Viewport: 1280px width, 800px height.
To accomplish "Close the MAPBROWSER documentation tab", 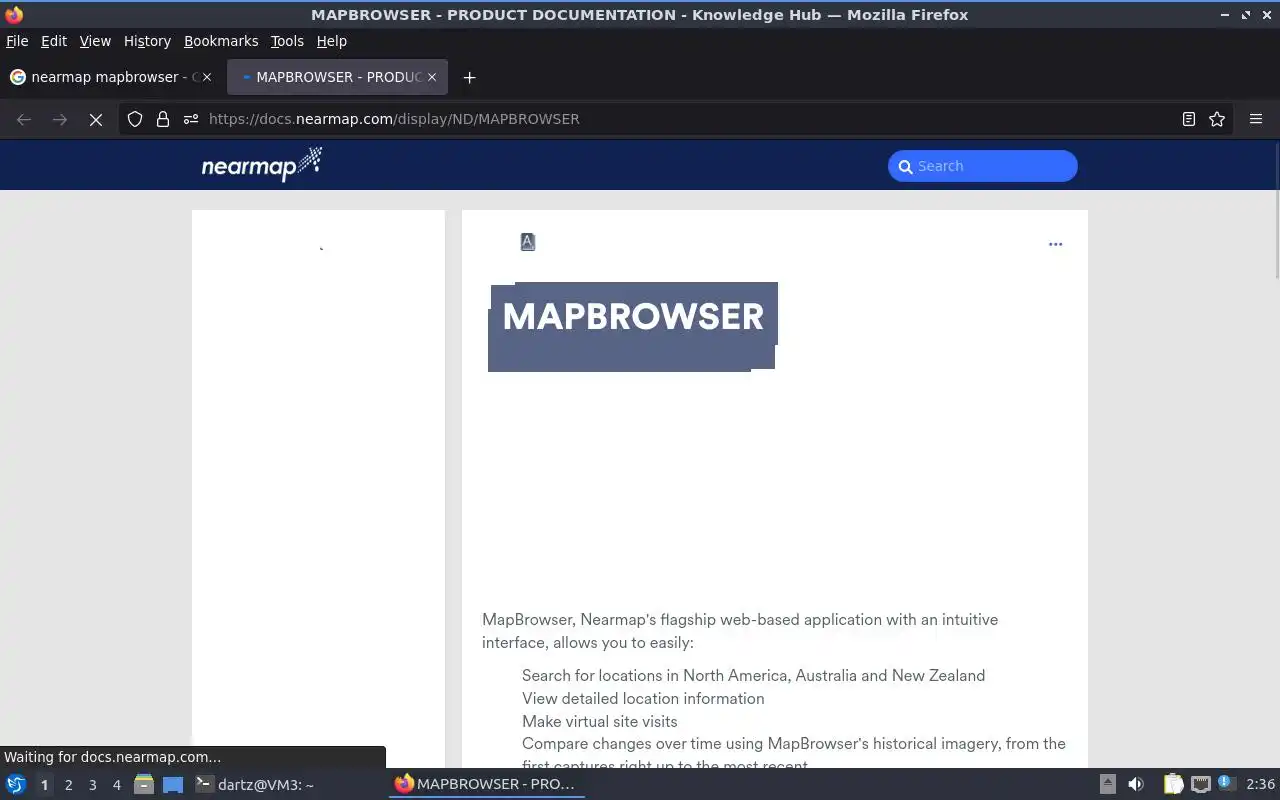I will pyautogui.click(x=432, y=77).
